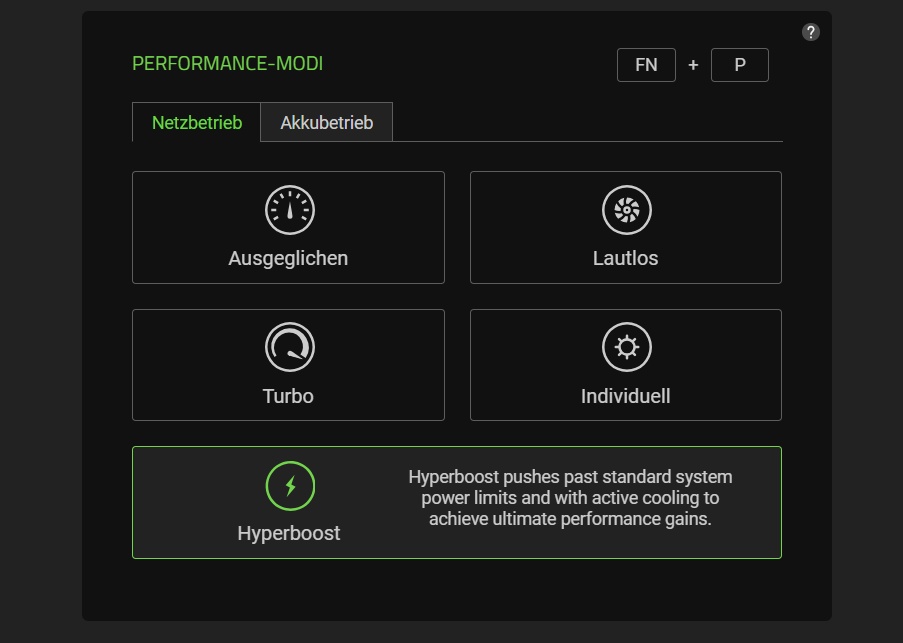The width and height of the screenshot is (903, 643).
Task: Click the Individuell gear icon
Action: click(627, 348)
